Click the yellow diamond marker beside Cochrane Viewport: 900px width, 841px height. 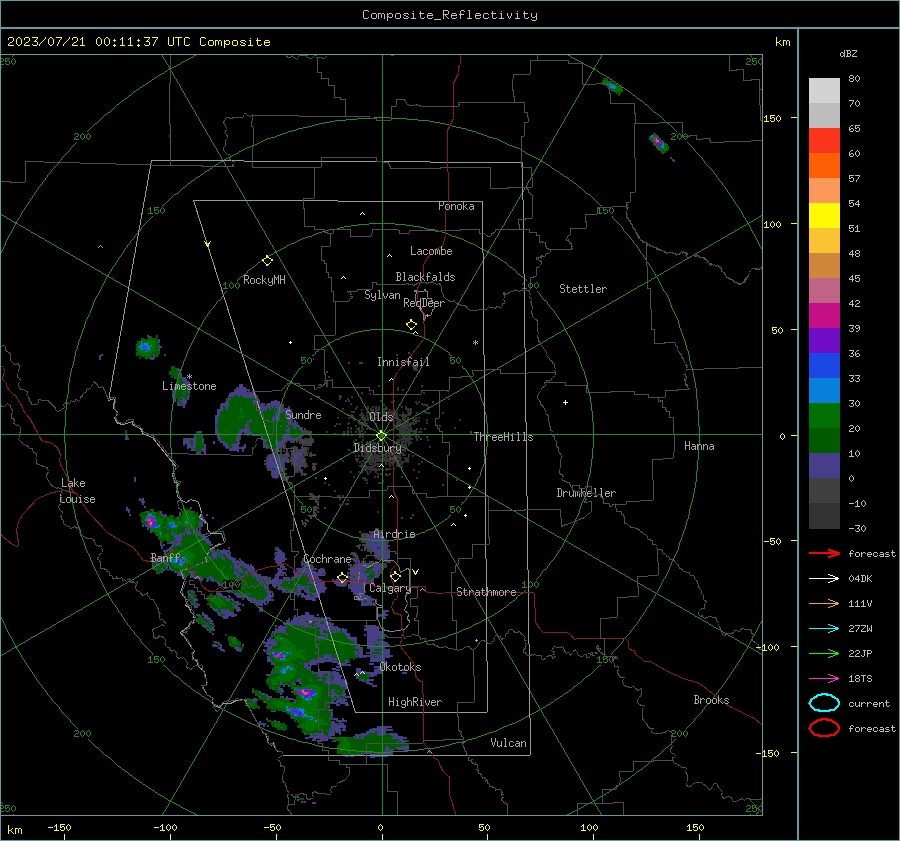click(x=342, y=578)
